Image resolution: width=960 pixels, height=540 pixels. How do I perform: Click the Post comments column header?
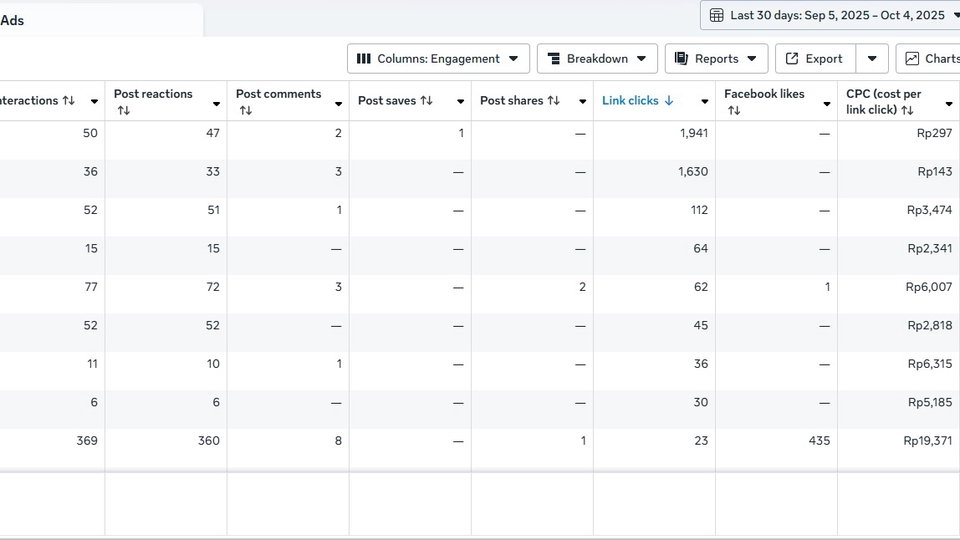point(278,95)
